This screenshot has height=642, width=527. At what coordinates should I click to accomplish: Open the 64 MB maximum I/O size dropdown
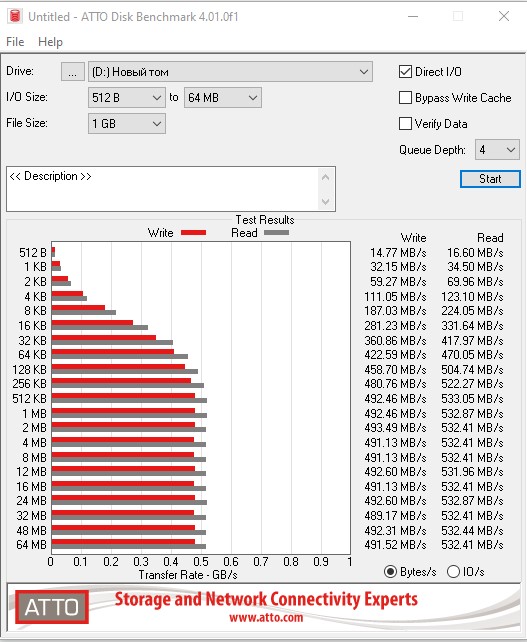click(223, 98)
